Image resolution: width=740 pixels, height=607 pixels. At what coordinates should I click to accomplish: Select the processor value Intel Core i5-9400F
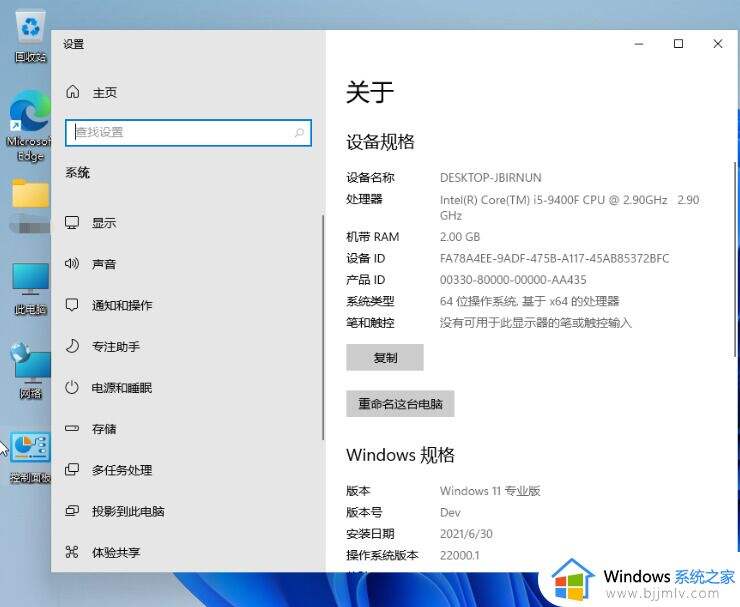pos(570,208)
